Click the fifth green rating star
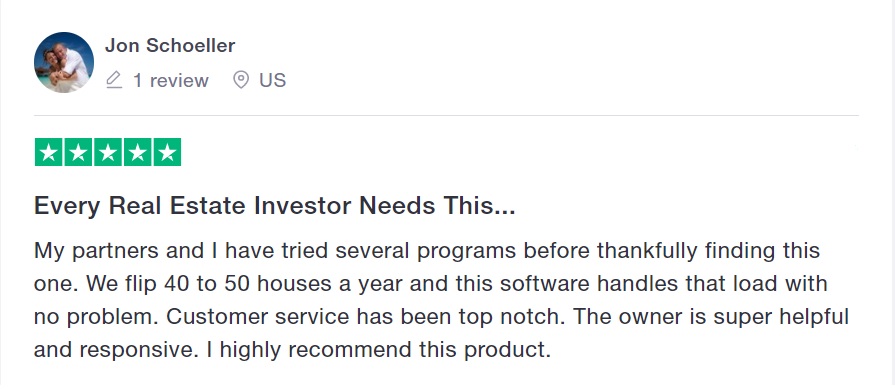This screenshot has width=895, height=389. point(167,152)
